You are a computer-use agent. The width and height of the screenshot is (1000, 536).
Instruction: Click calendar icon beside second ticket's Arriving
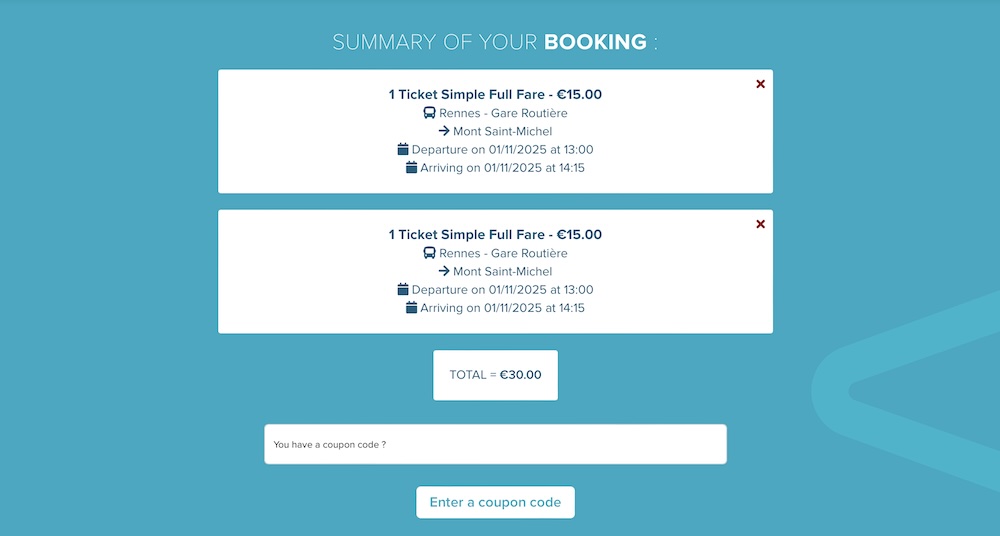point(411,307)
